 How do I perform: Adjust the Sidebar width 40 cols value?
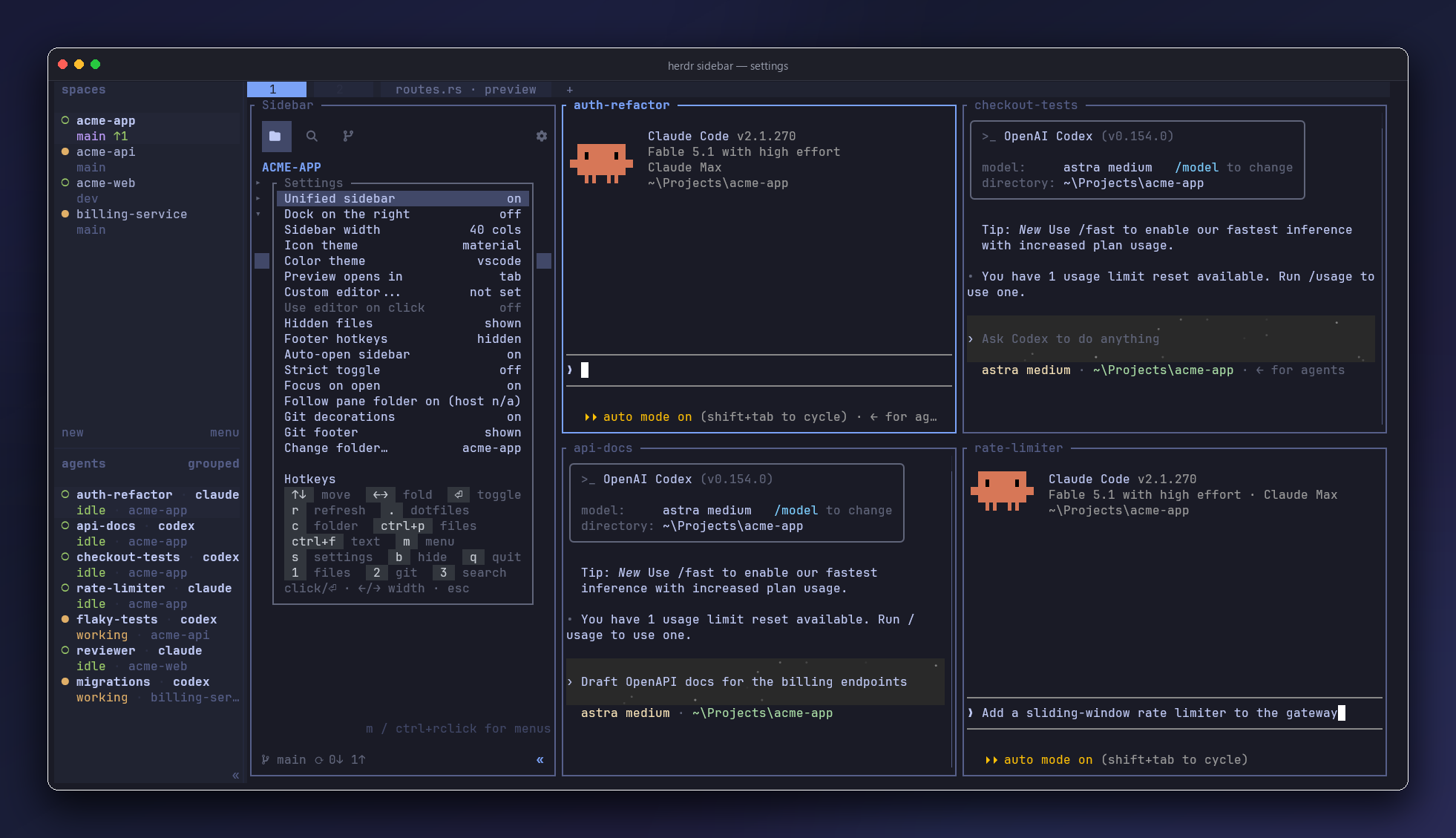pos(495,229)
